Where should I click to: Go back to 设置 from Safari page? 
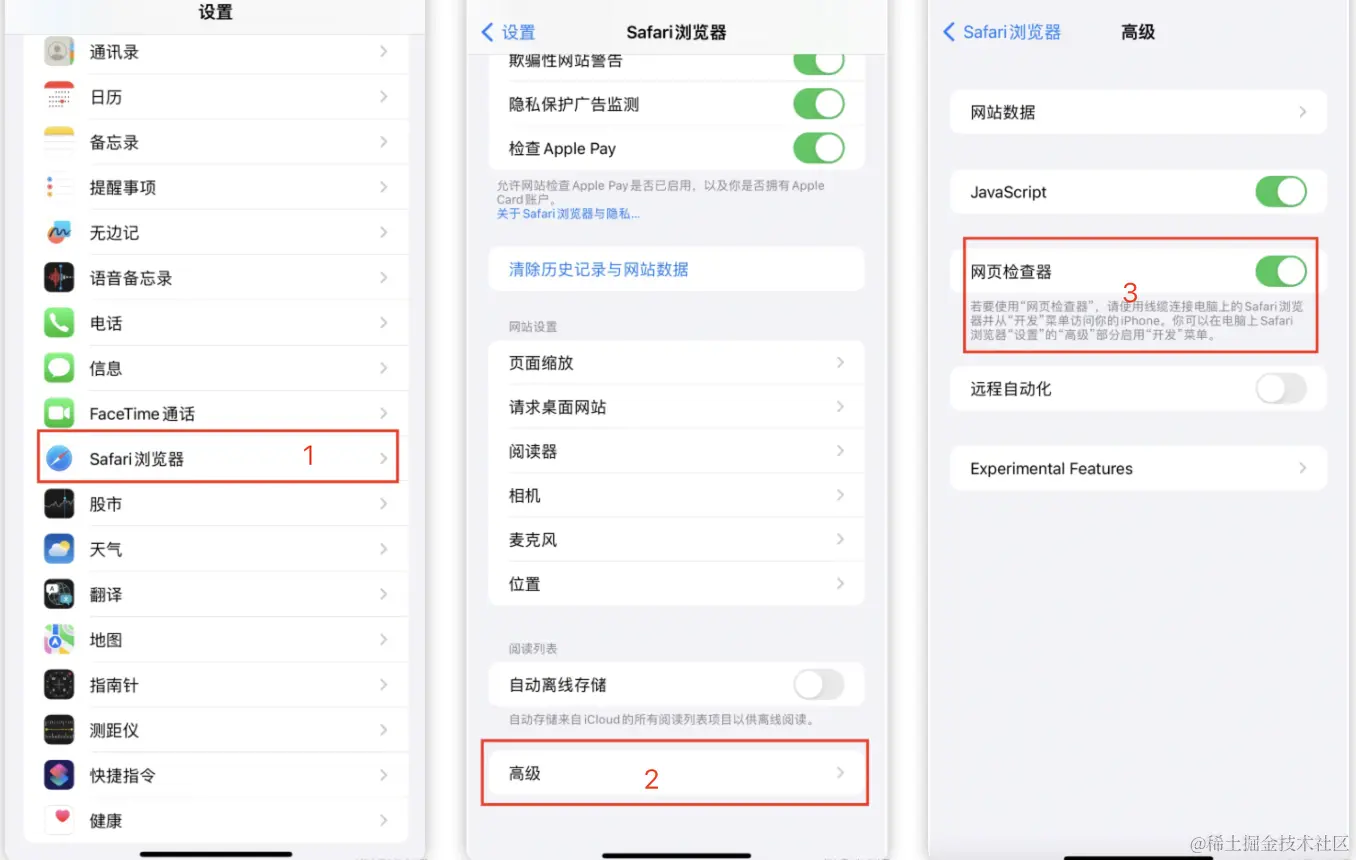point(508,32)
